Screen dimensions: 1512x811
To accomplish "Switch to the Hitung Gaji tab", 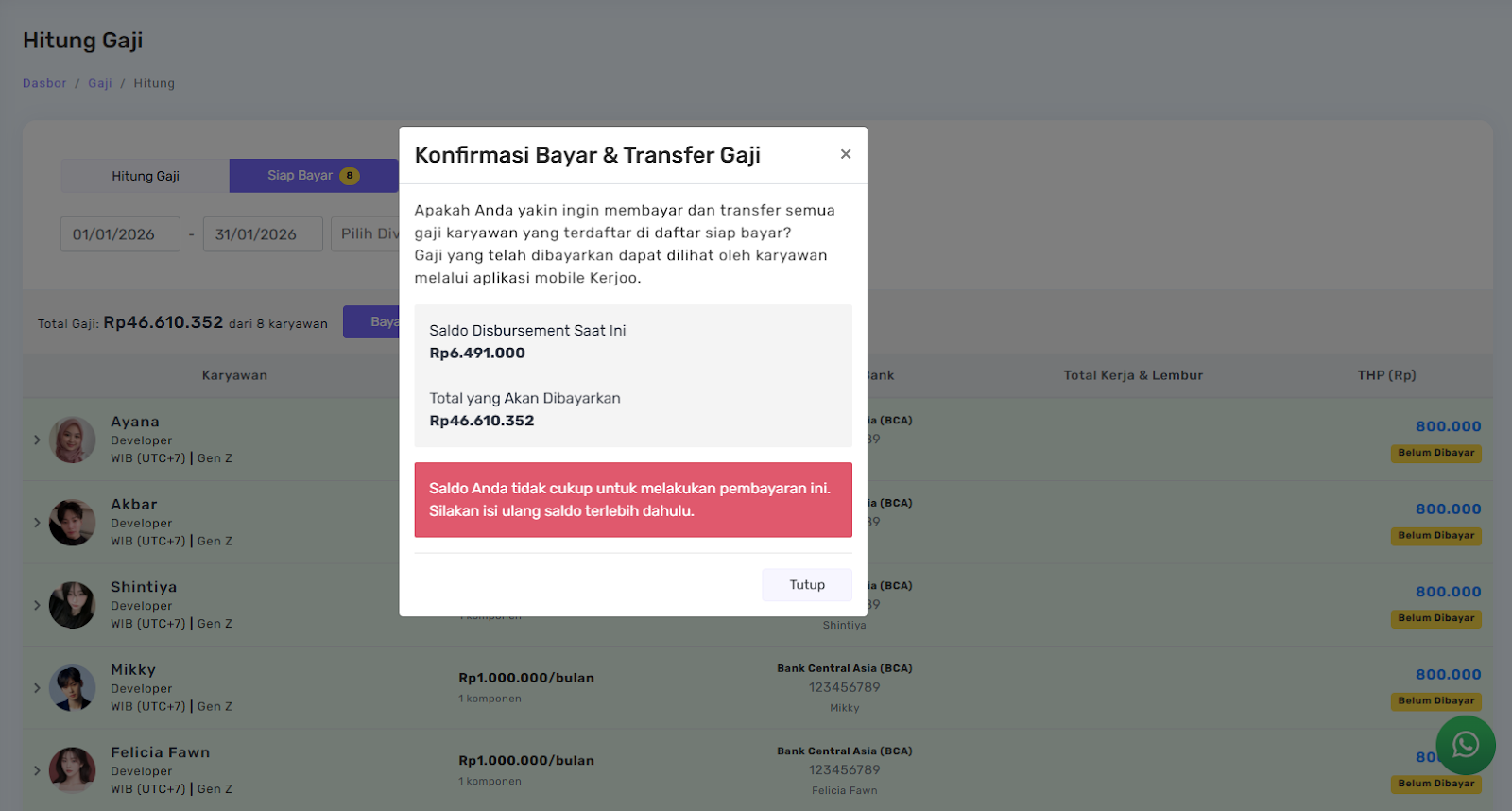I will point(146,176).
